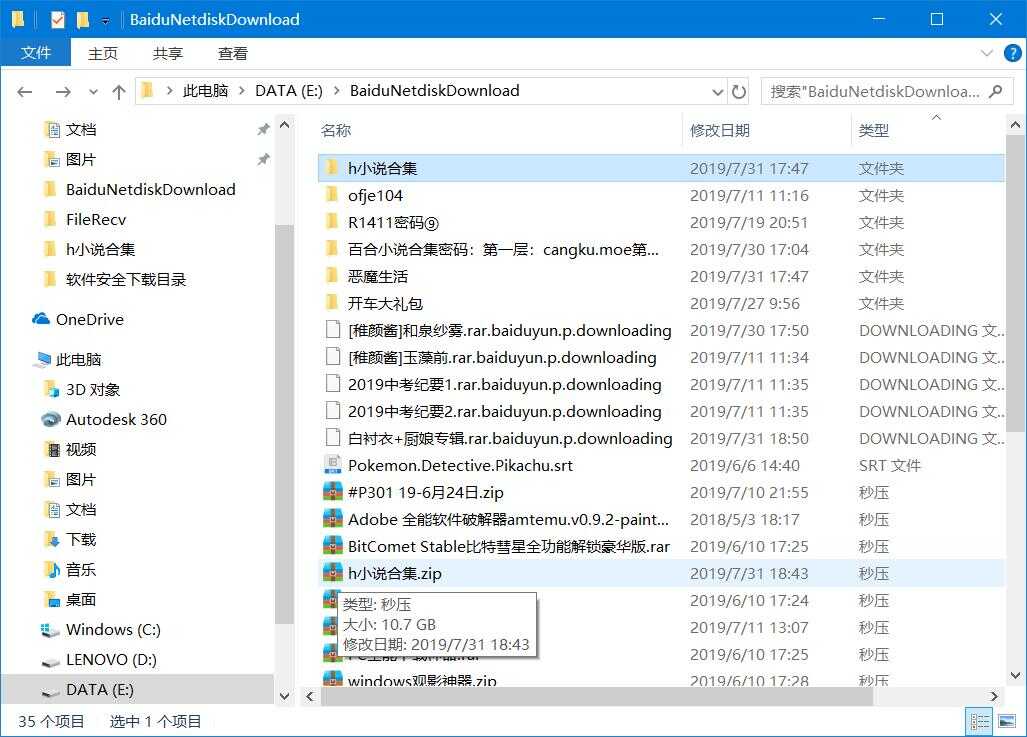Click DATA (E:) in address breadcrumb
1027x737 pixels.
coord(289,90)
